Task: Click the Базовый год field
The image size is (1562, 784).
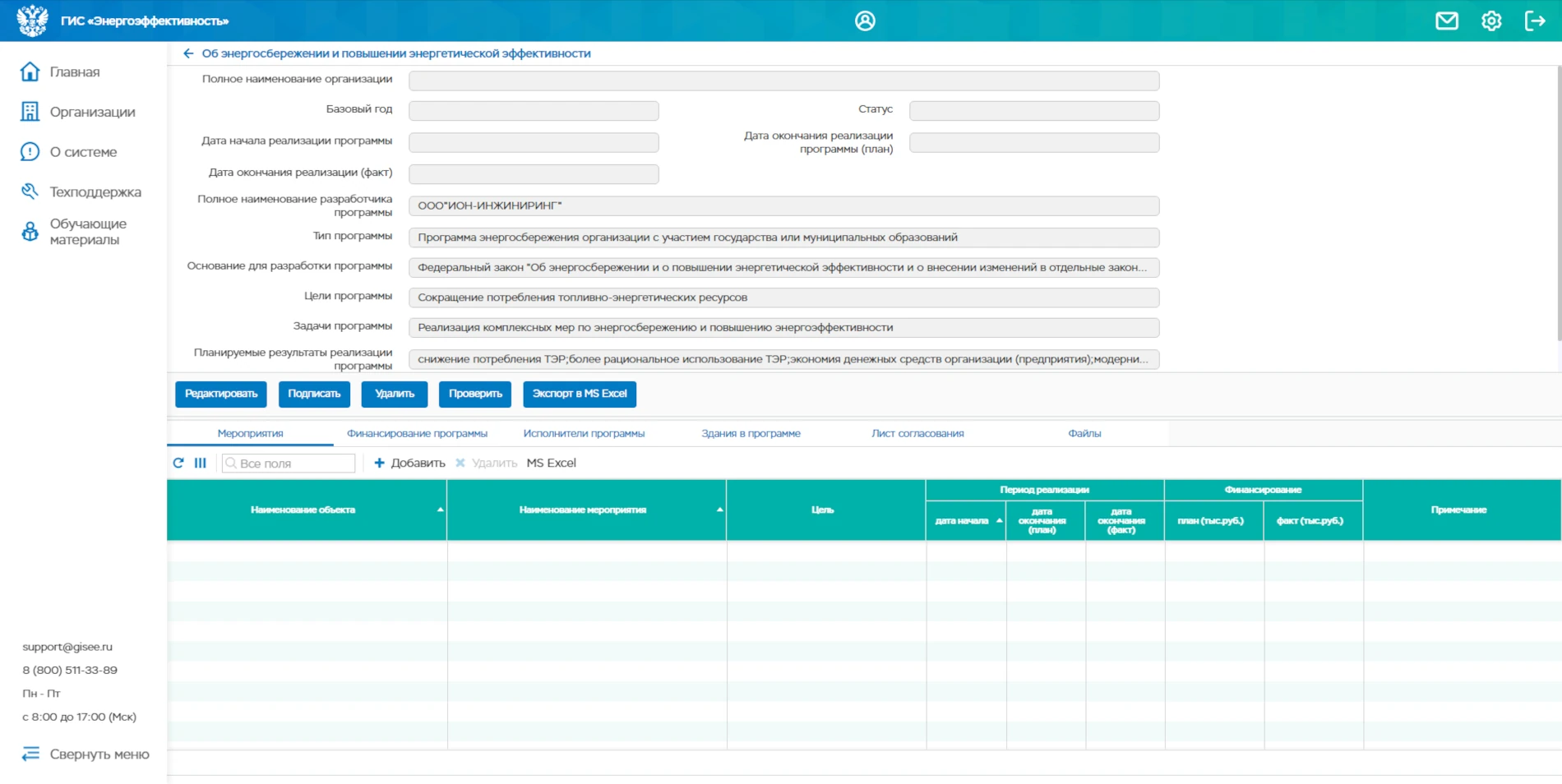Action: click(x=534, y=111)
